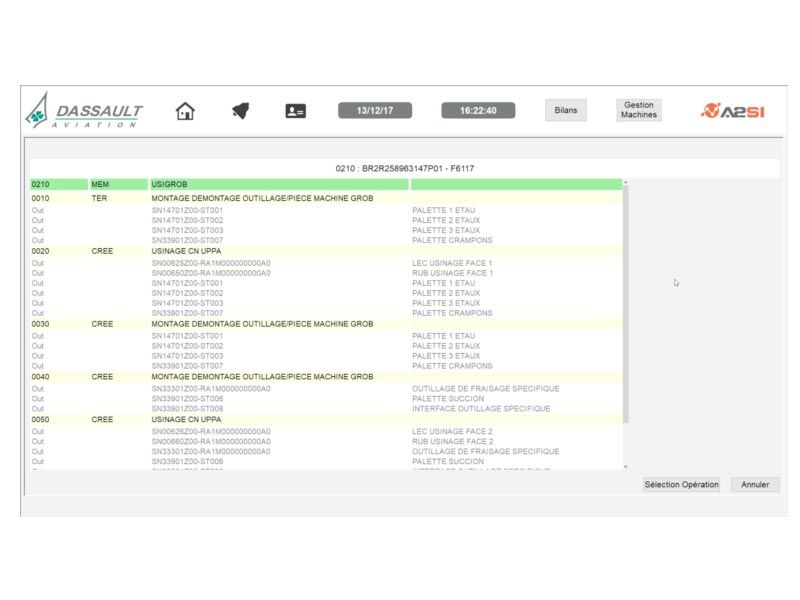Select operation 0050 USINAGE CN UPPA row
Image resolution: width=800 pixels, height=600 pixels.
click(325, 420)
